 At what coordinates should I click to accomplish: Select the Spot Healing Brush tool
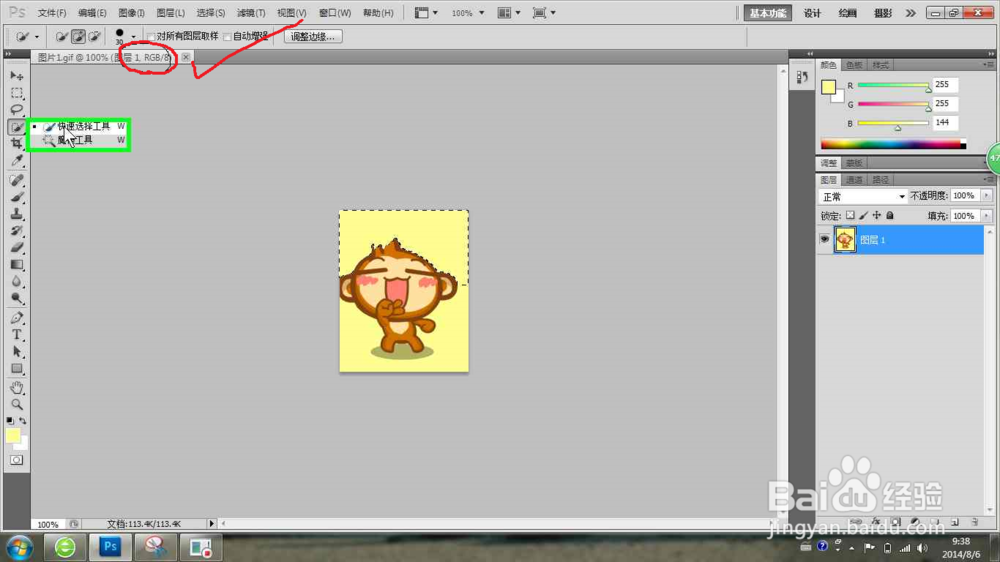pyautogui.click(x=17, y=181)
